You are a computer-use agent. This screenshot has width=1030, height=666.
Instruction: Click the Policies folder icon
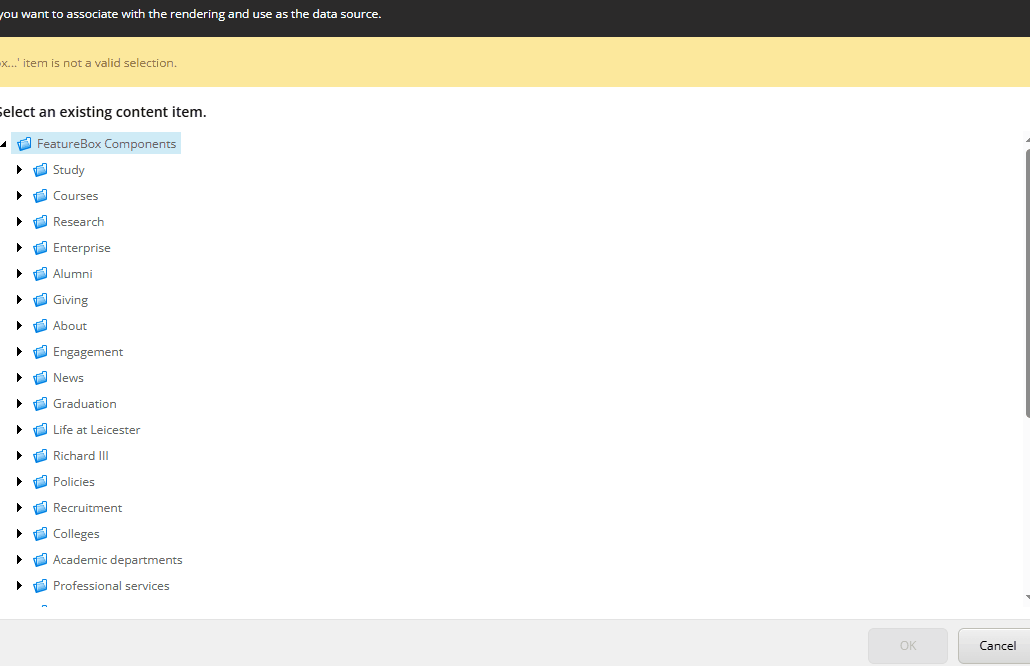40,481
